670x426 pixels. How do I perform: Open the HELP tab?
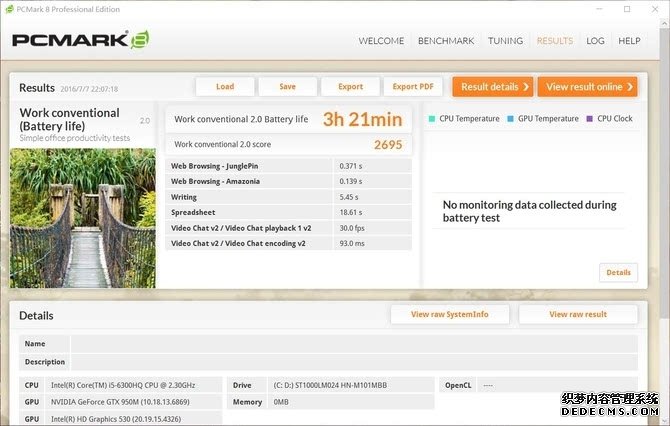click(x=629, y=41)
